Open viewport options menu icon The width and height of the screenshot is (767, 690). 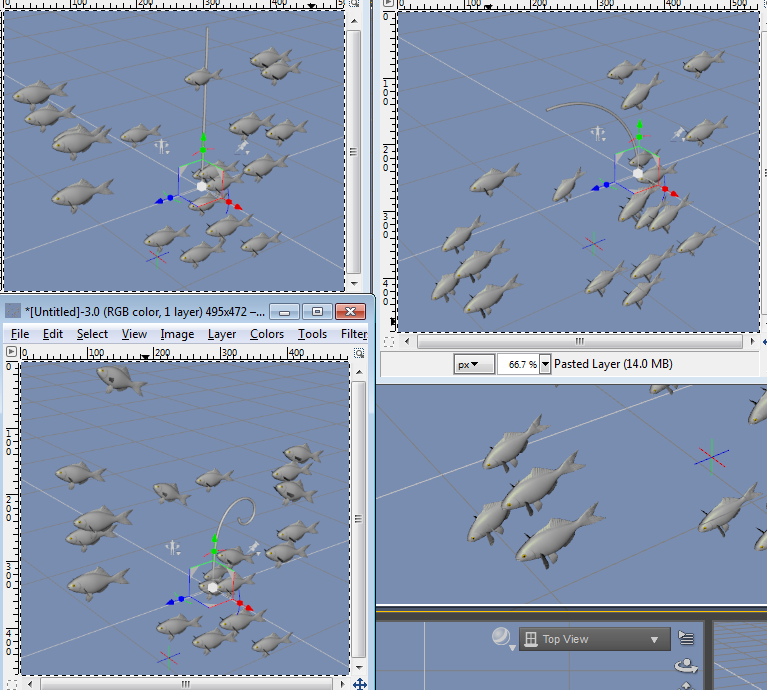686,638
